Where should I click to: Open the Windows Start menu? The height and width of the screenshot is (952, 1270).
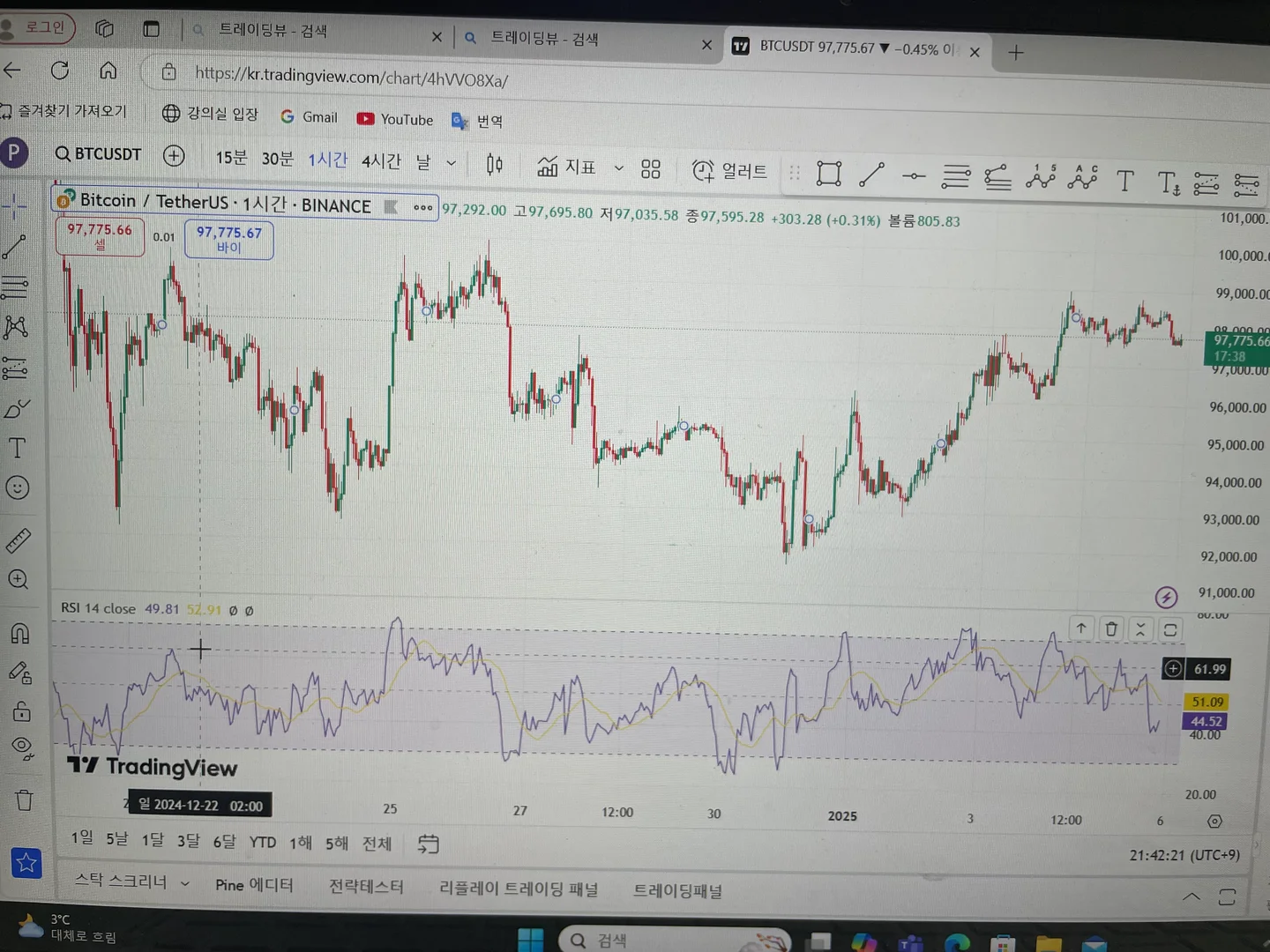point(531,940)
